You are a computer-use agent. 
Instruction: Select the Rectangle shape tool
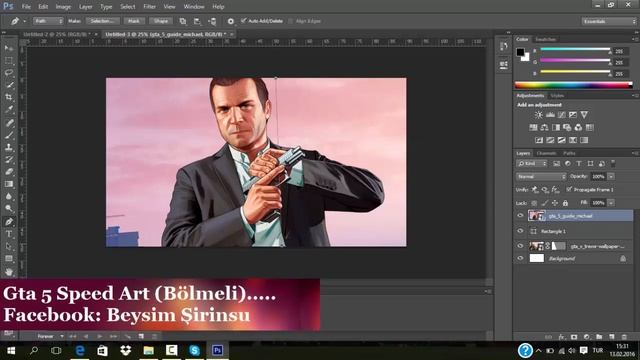9,259
